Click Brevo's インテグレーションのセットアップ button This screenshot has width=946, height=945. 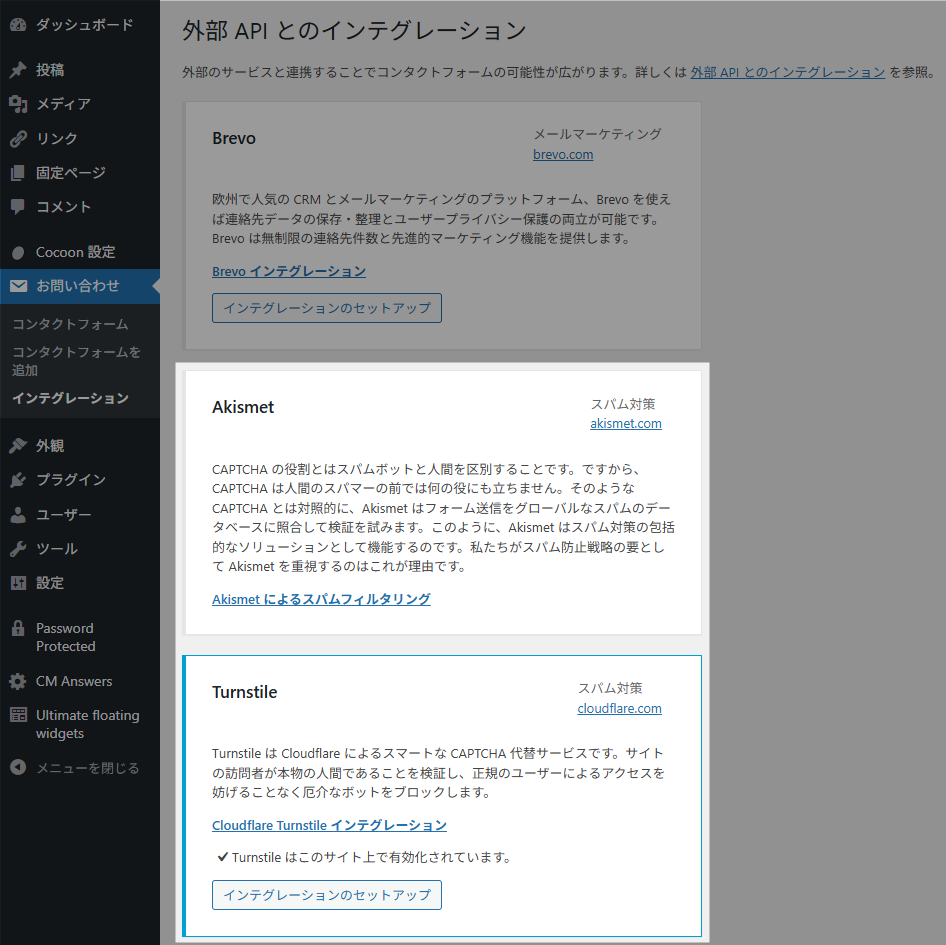pyautogui.click(x=326, y=308)
